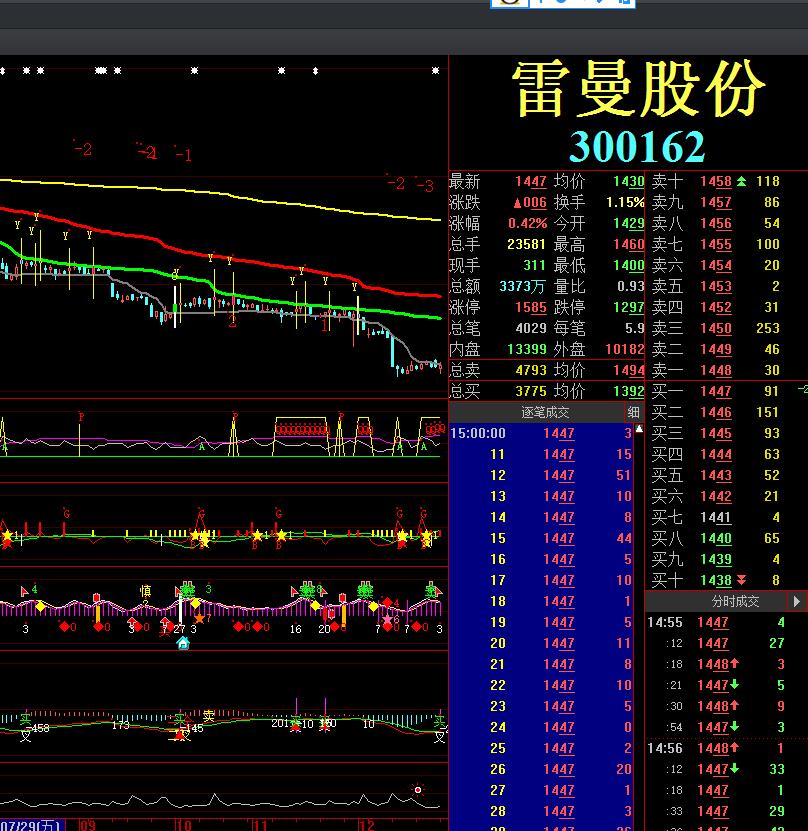This screenshot has width=808, height=831.
Task: Click the 现手 value 311
Action: click(534, 265)
